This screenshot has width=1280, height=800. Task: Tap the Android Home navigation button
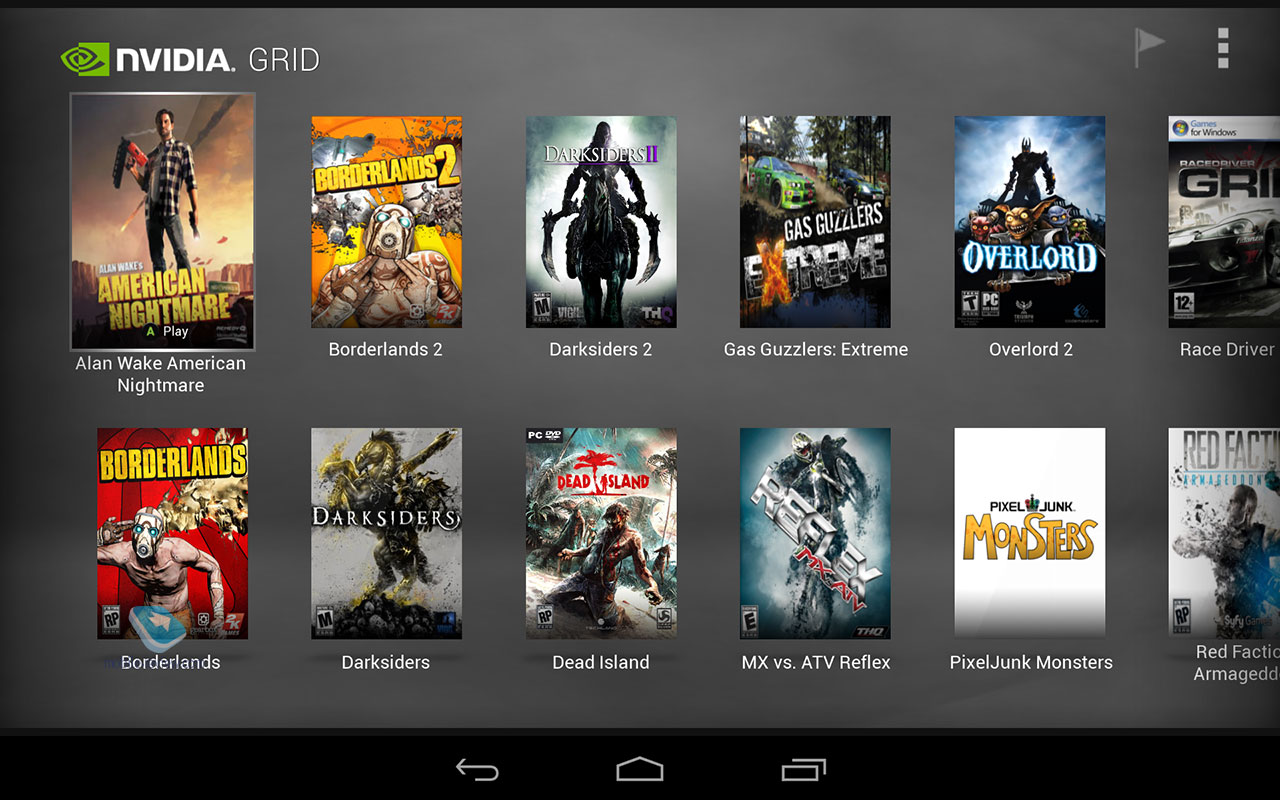click(x=640, y=769)
